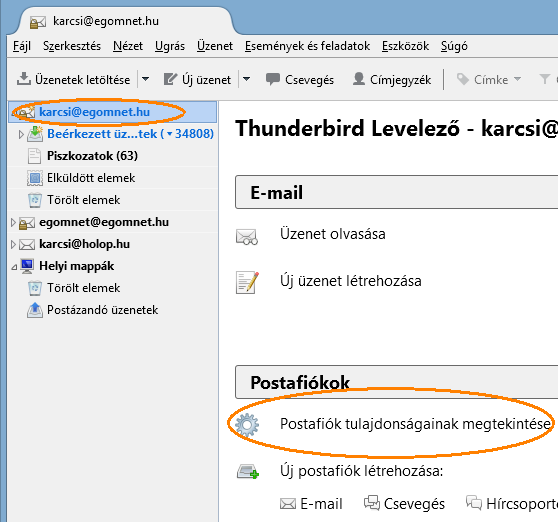
Task: Click the Üzenet olvasása link
Action: click(x=333, y=234)
